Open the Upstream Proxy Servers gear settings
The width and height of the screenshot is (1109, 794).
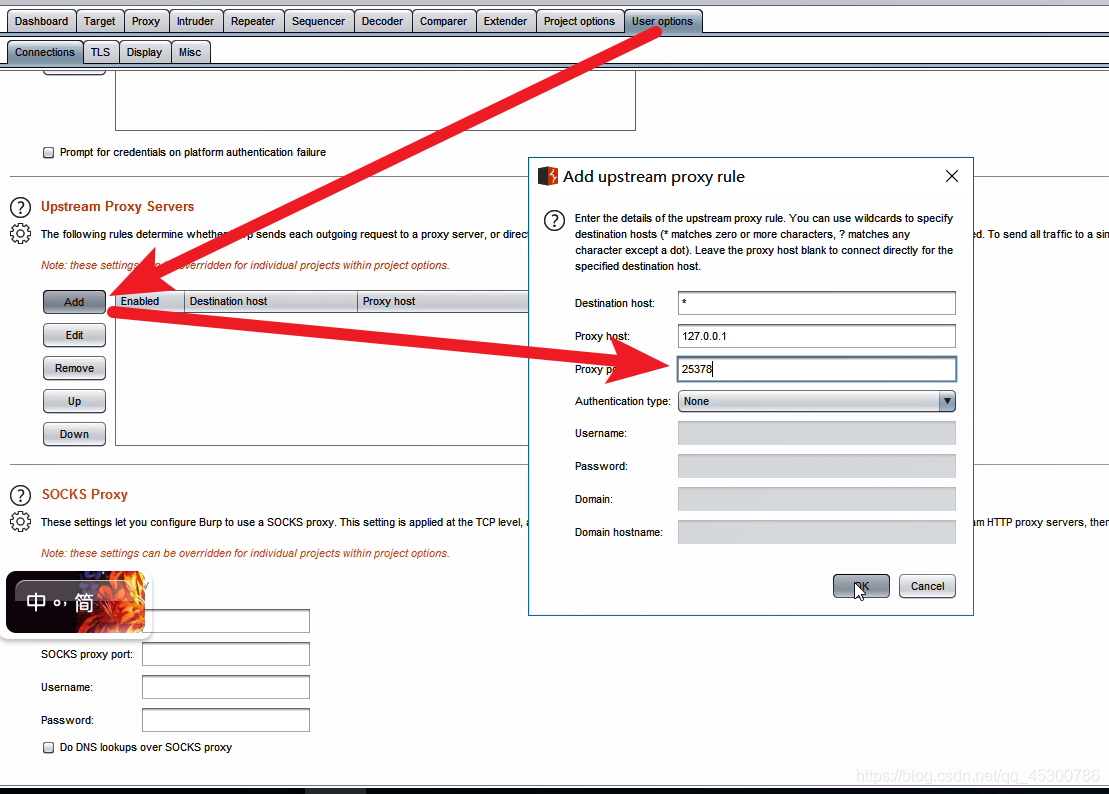(x=20, y=234)
